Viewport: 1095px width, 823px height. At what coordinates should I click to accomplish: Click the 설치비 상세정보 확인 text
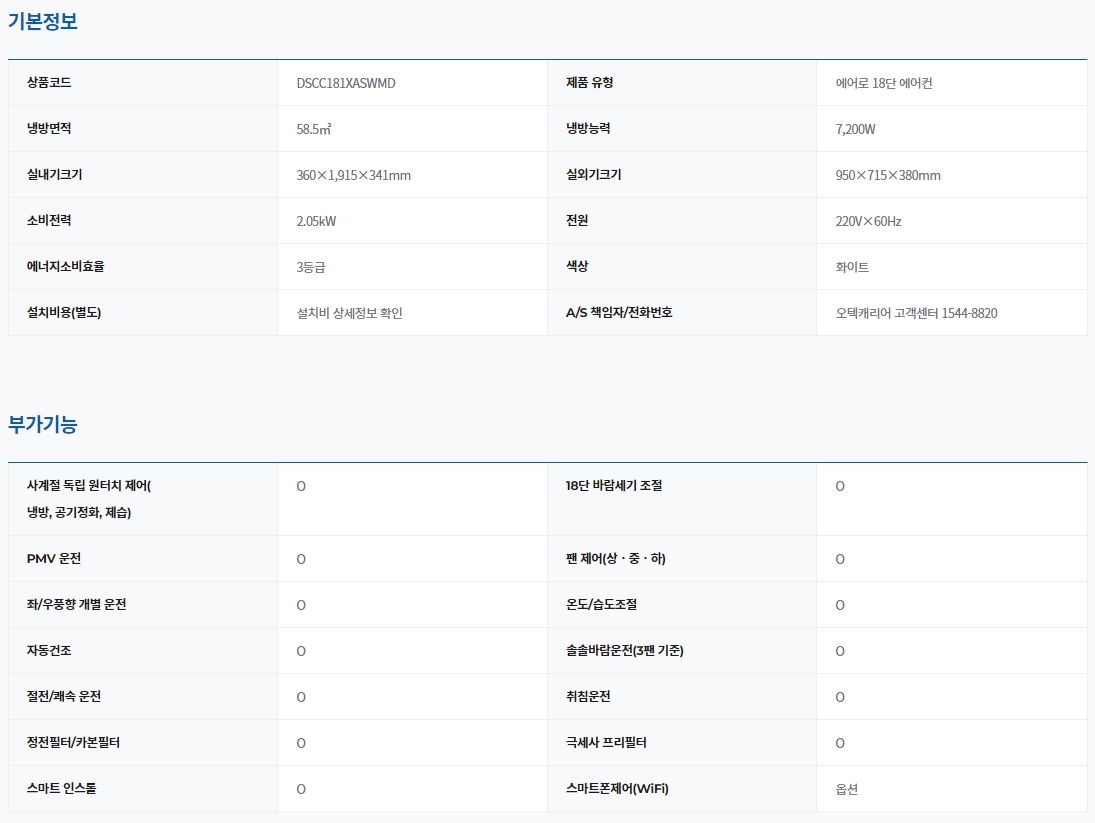point(349,313)
